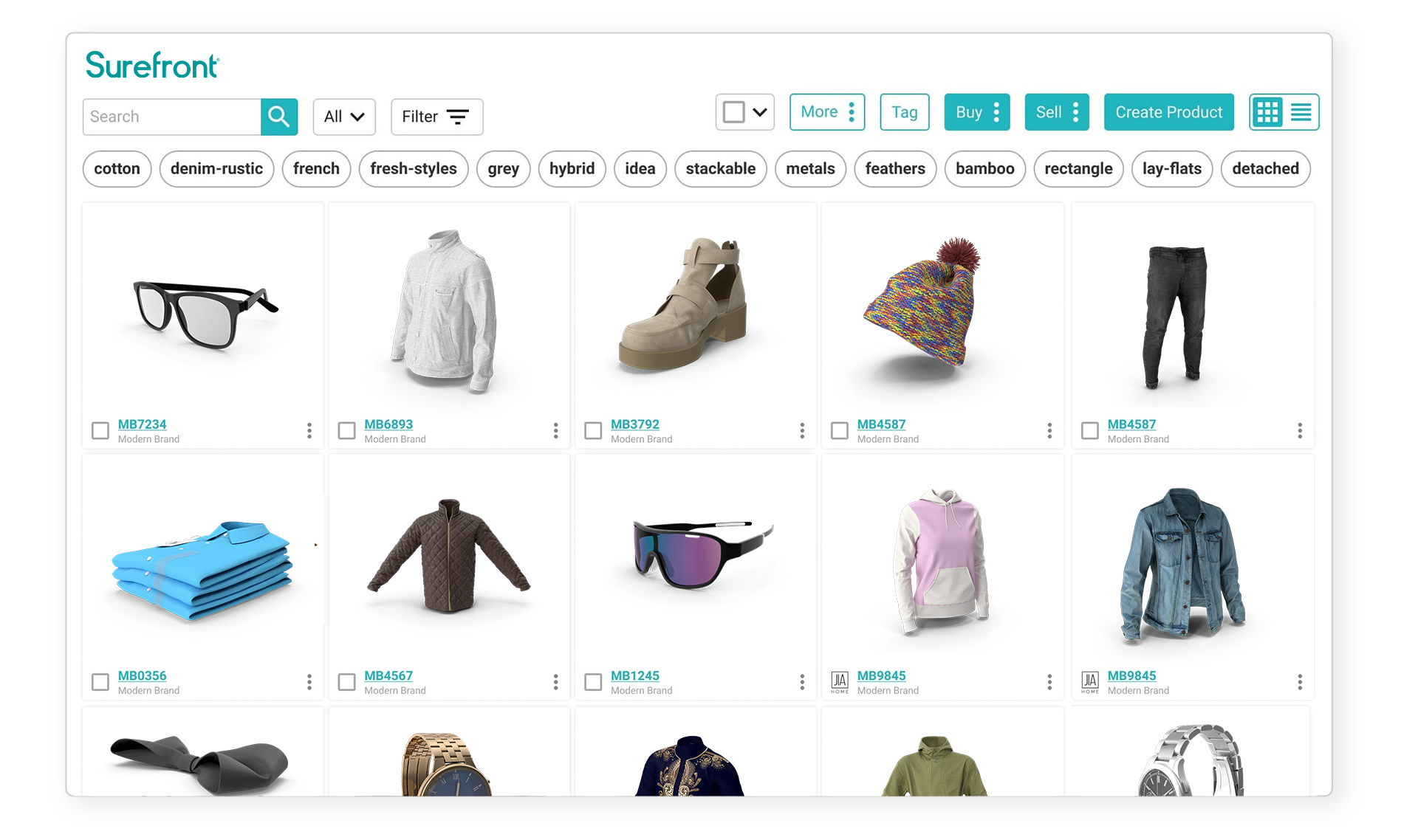Select the fresh-styles filter tag
This screenshot has height=840, width=1418.
pos(414,168)
